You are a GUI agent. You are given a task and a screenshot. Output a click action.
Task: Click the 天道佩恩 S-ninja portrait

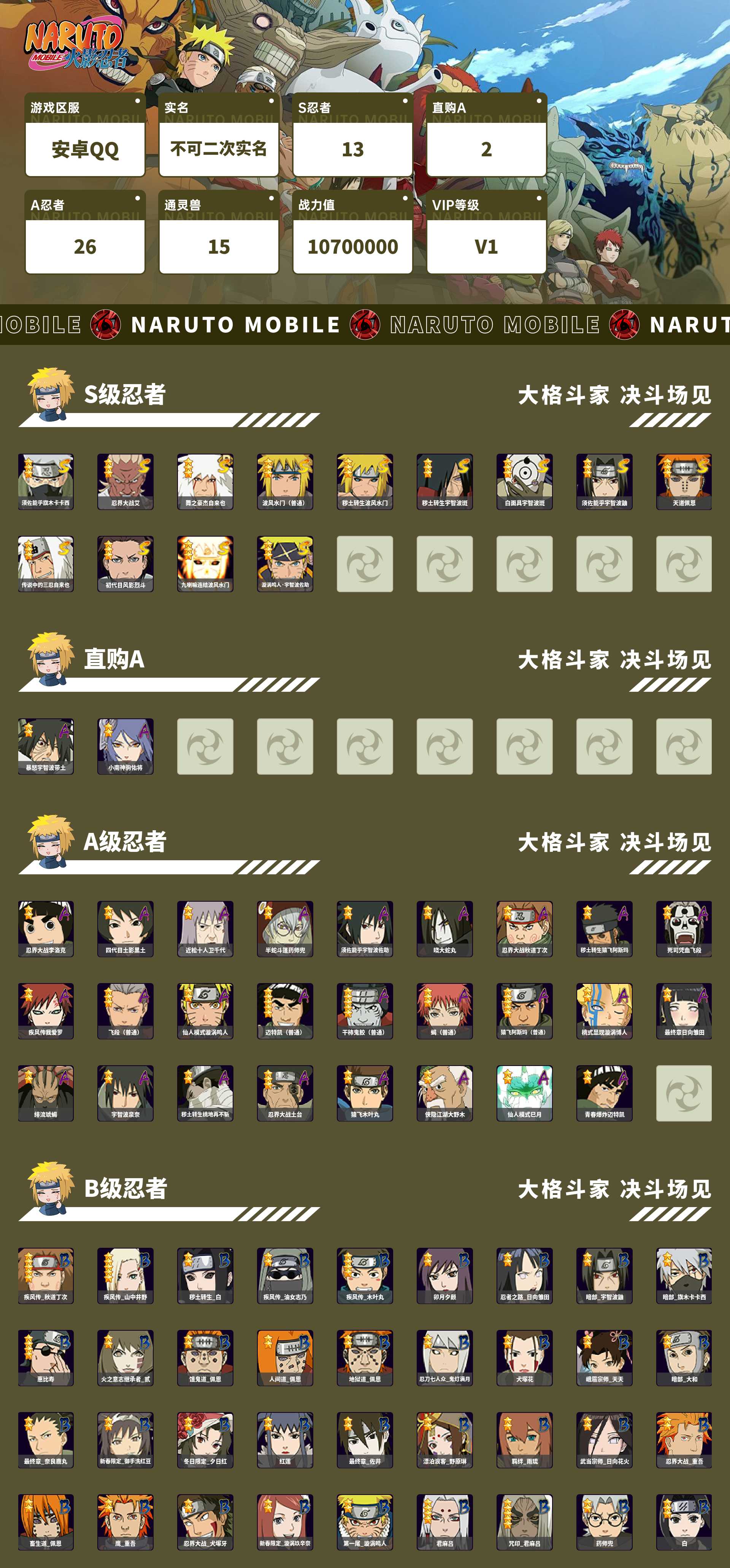684,481
